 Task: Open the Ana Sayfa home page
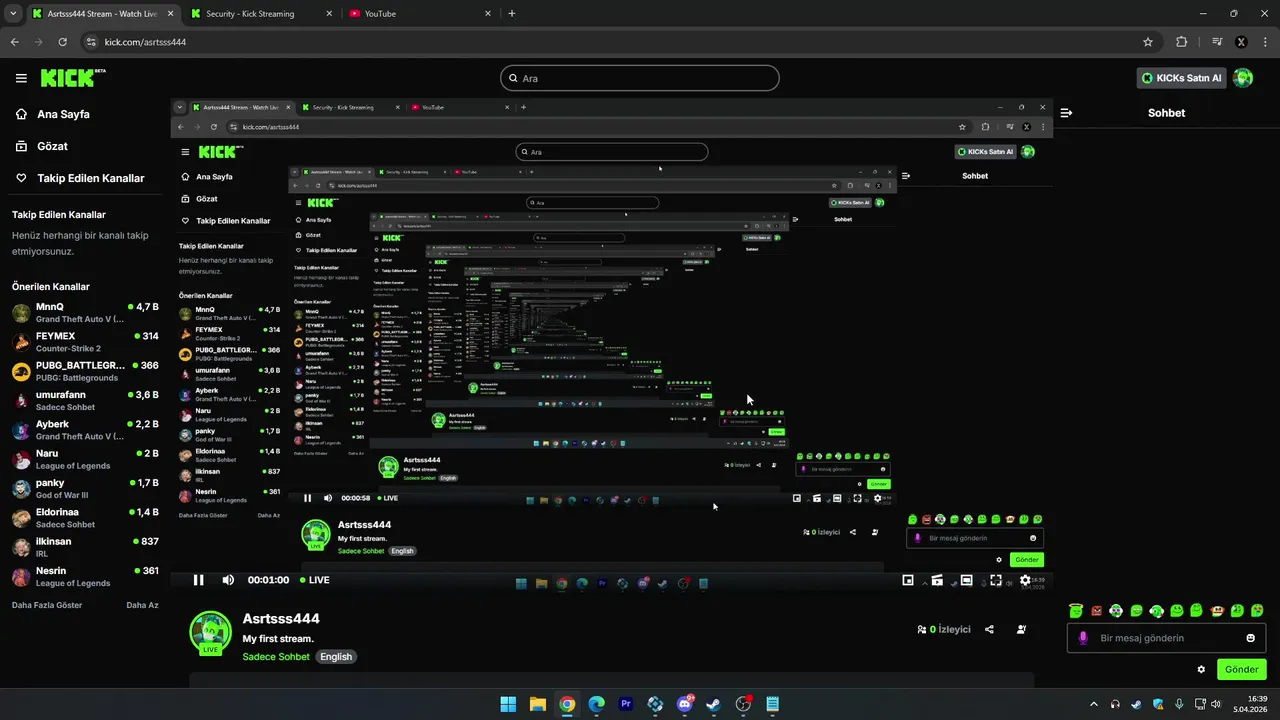[x=63, y=114]
